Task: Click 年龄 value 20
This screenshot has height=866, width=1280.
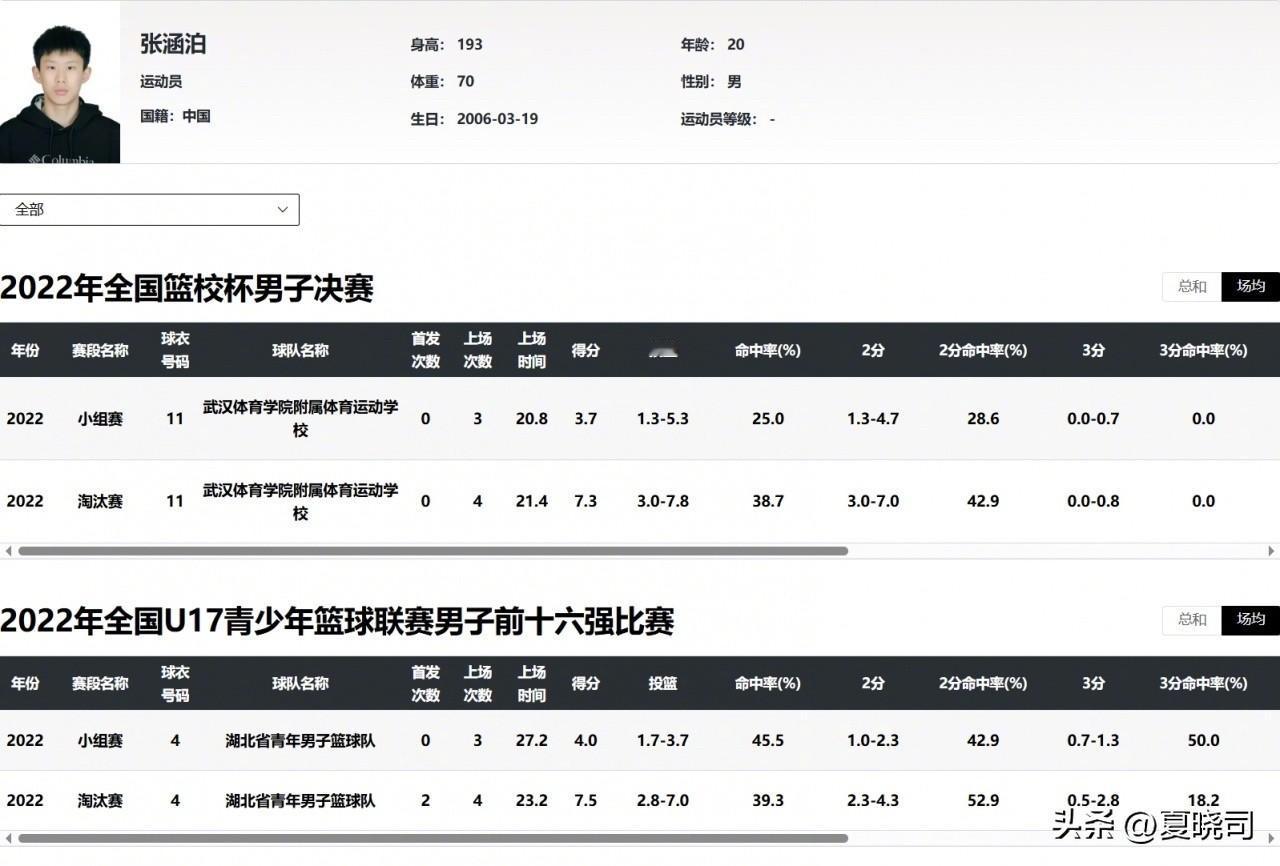Action: 736,44
